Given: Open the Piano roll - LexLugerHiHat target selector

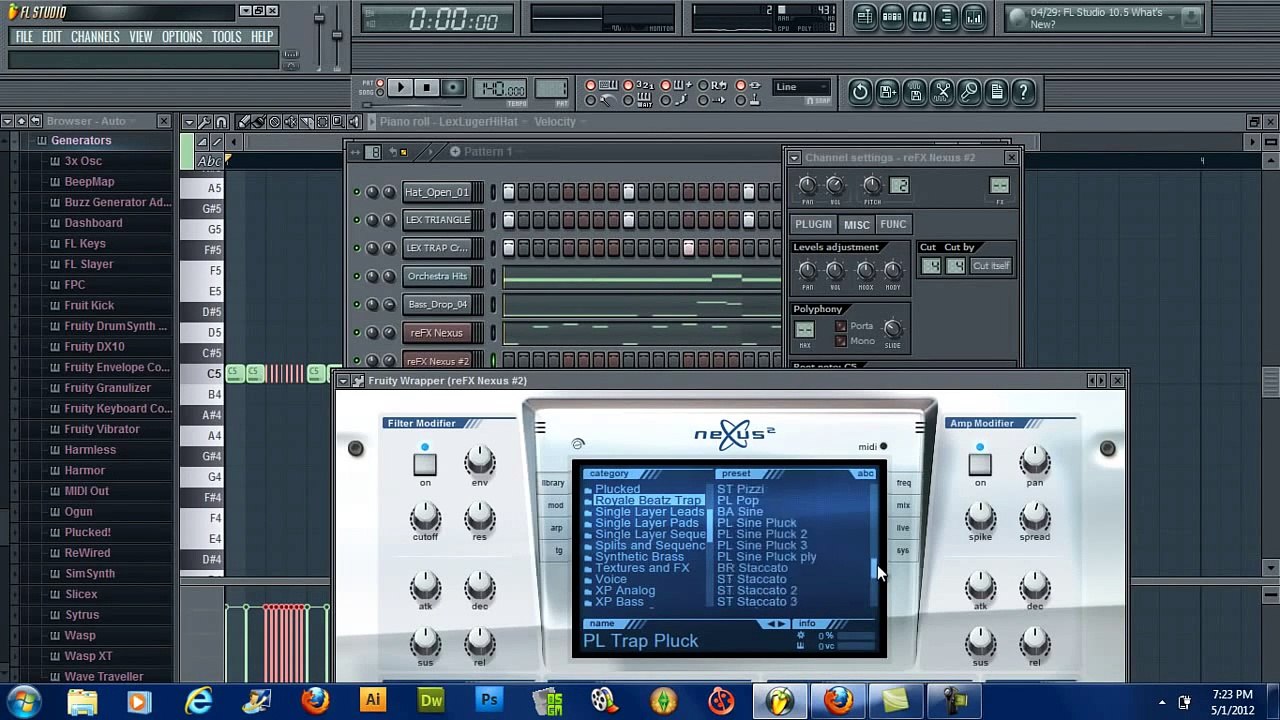Looking at the screenshot, I should tap(449, 122).
